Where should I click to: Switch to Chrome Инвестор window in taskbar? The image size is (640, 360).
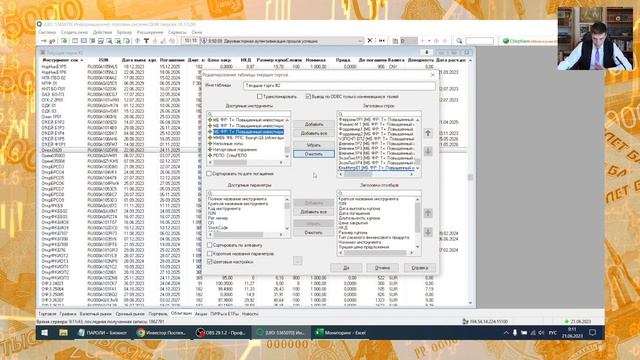pos(162,333)
